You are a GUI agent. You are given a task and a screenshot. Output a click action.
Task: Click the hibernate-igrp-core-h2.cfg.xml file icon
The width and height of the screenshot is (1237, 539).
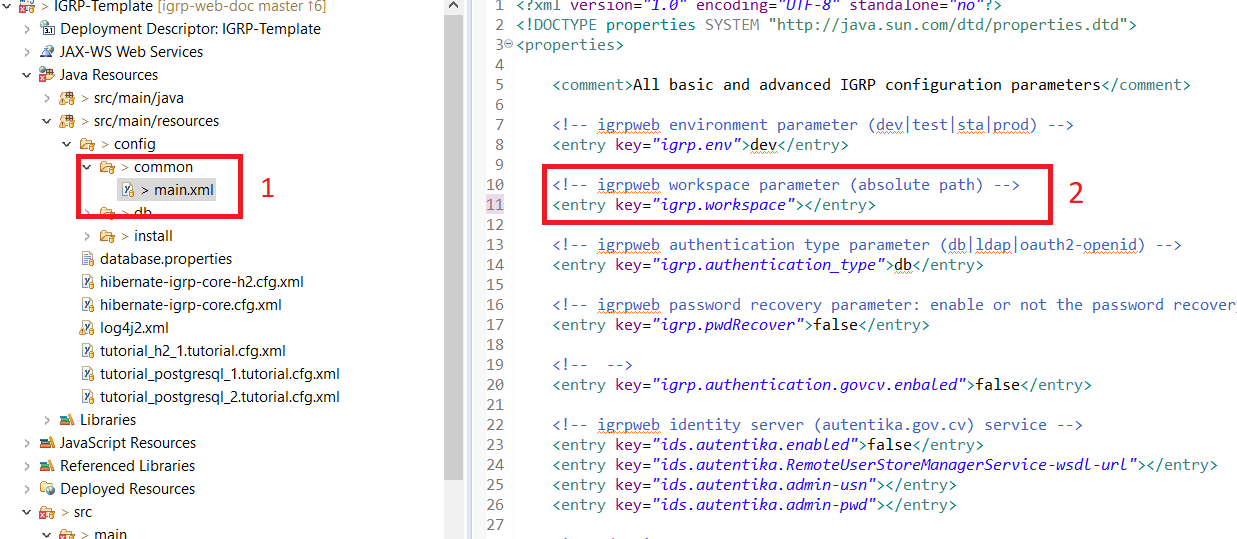click(x=88, y=282)
